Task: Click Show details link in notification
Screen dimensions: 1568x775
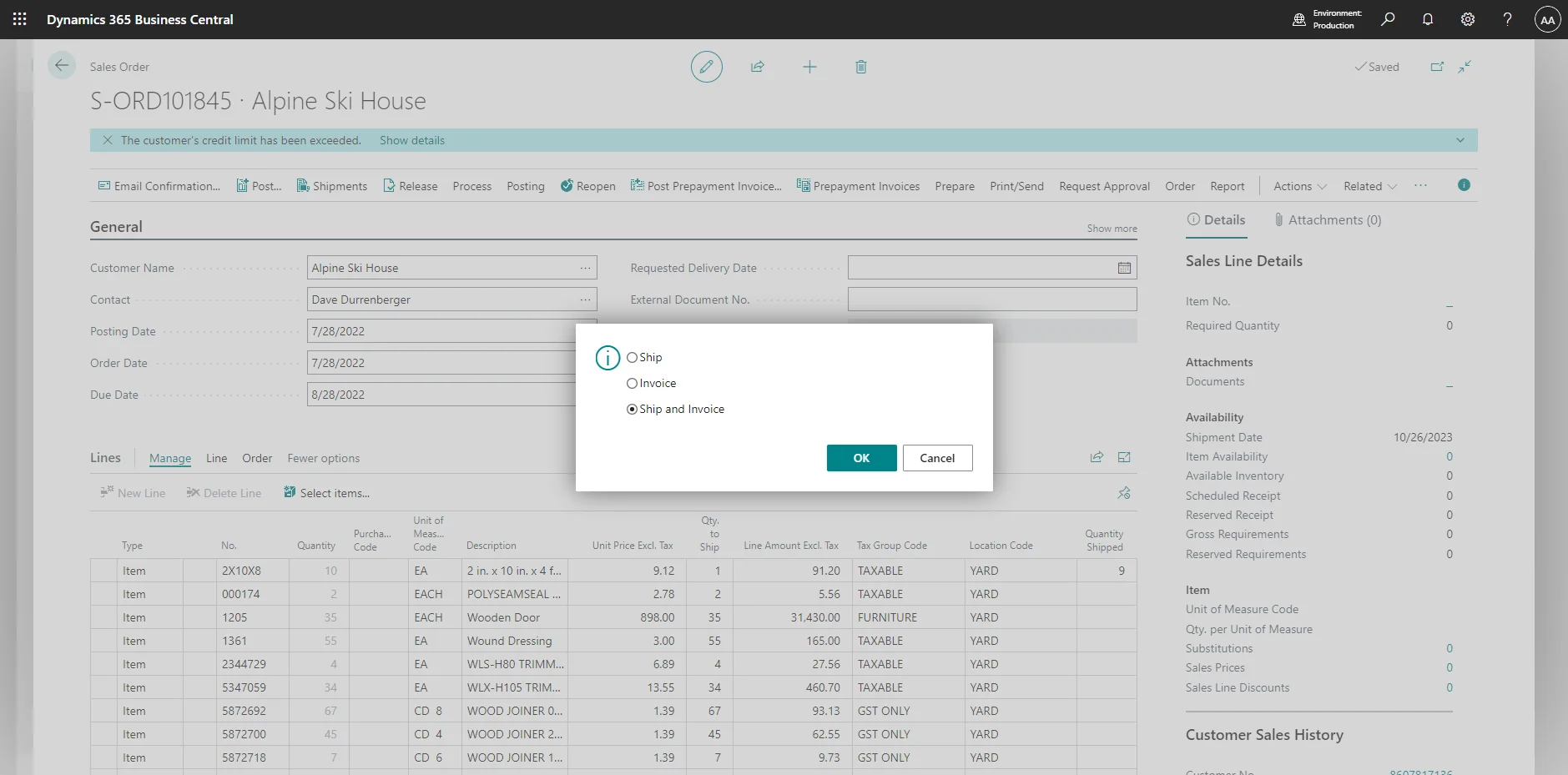Action: click(x=412, y=140)
